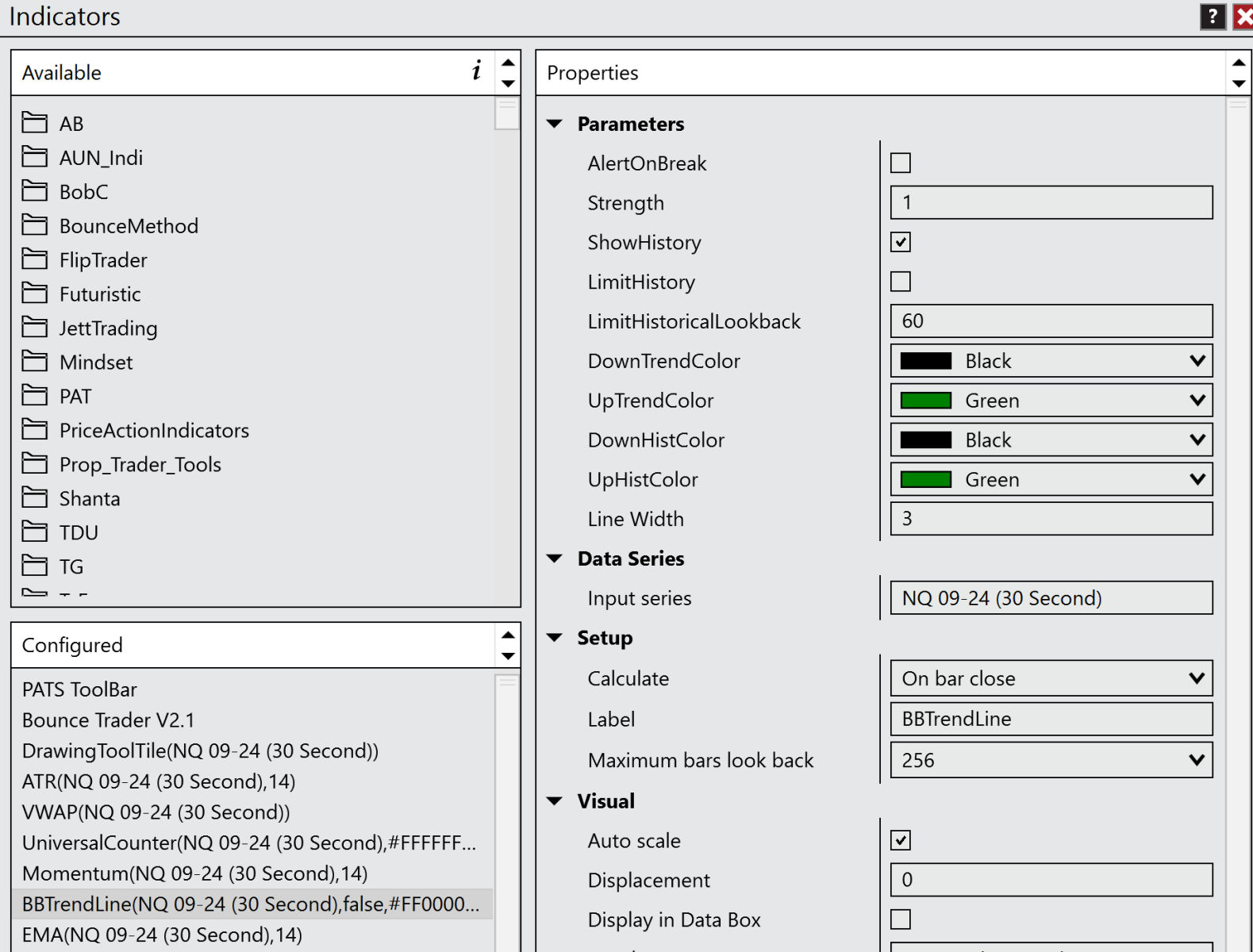Click the Displacement value field

pos(1051,880)
